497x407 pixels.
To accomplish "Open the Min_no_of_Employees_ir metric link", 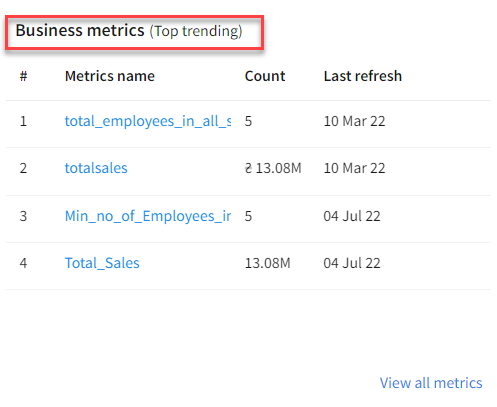I will click(x=148, y=216).
